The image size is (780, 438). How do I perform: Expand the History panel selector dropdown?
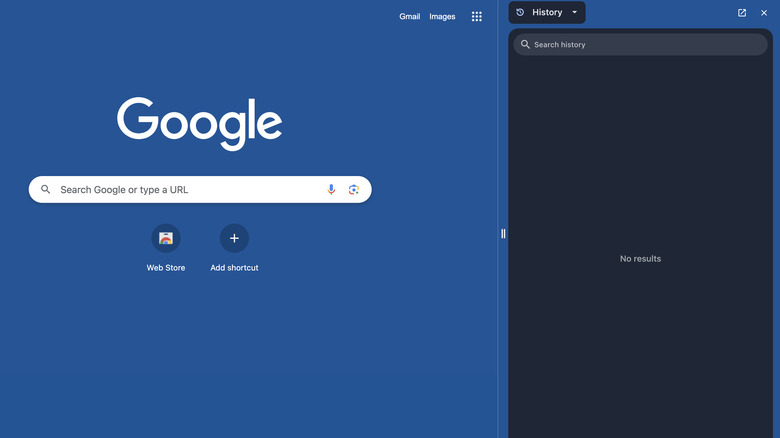point(575,12)
